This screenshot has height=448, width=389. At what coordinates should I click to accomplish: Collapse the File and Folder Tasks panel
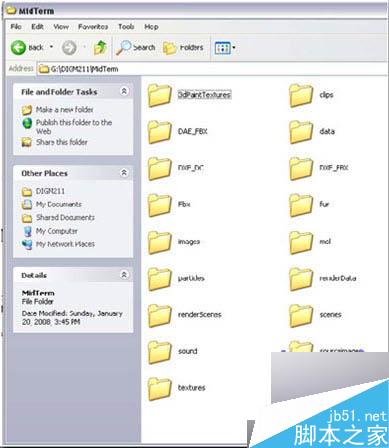click(124, 91)
